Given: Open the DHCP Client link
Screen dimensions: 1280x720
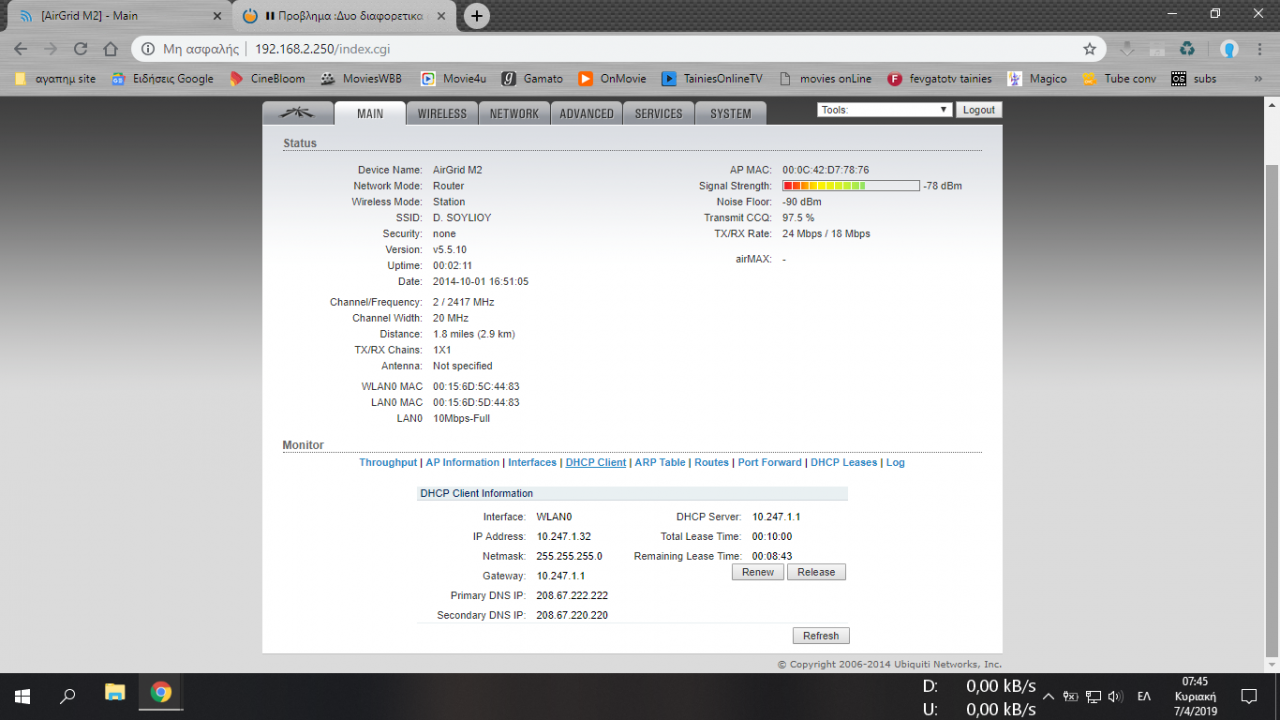Looking at the screenshot, I should 596,463.
